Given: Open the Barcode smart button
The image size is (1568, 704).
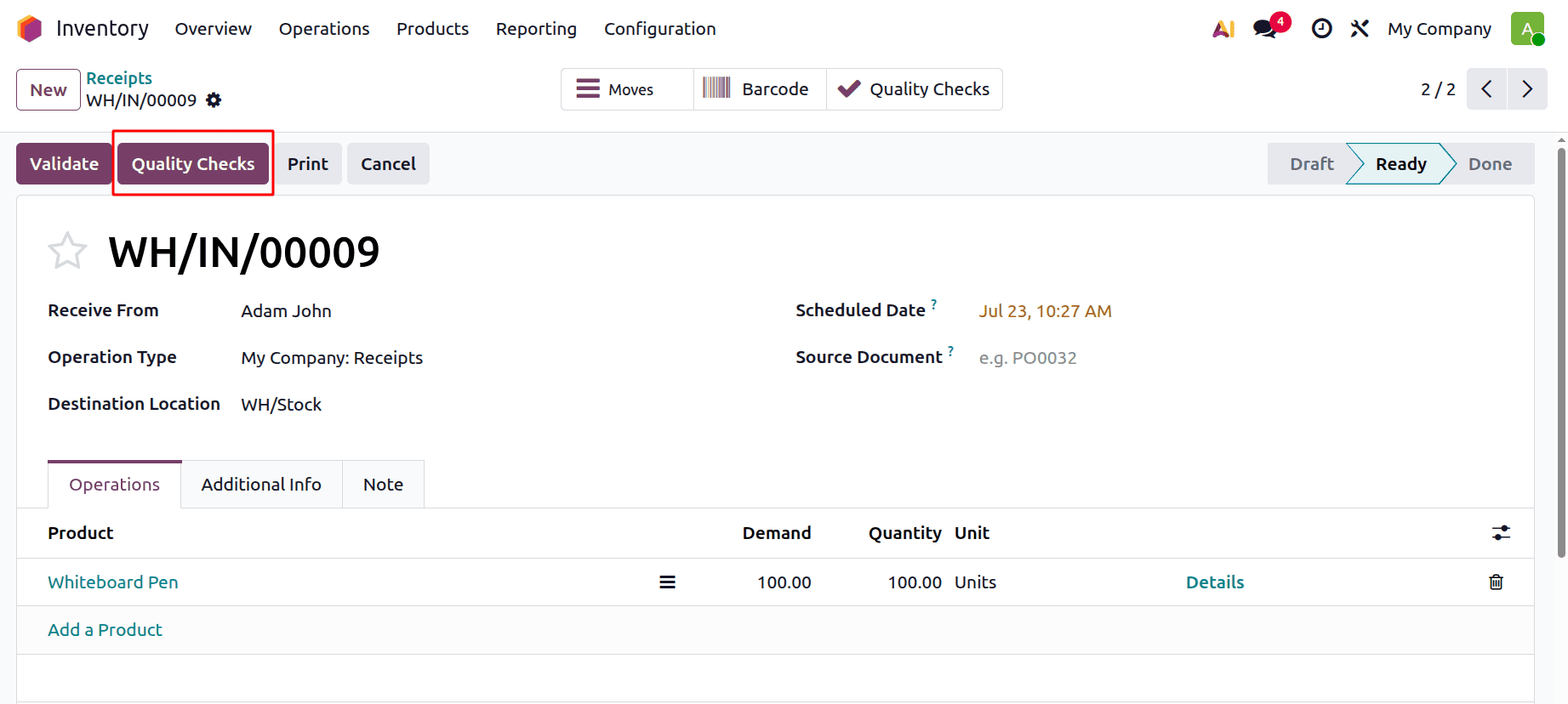Looking at the screenshot, I should 760,89.
